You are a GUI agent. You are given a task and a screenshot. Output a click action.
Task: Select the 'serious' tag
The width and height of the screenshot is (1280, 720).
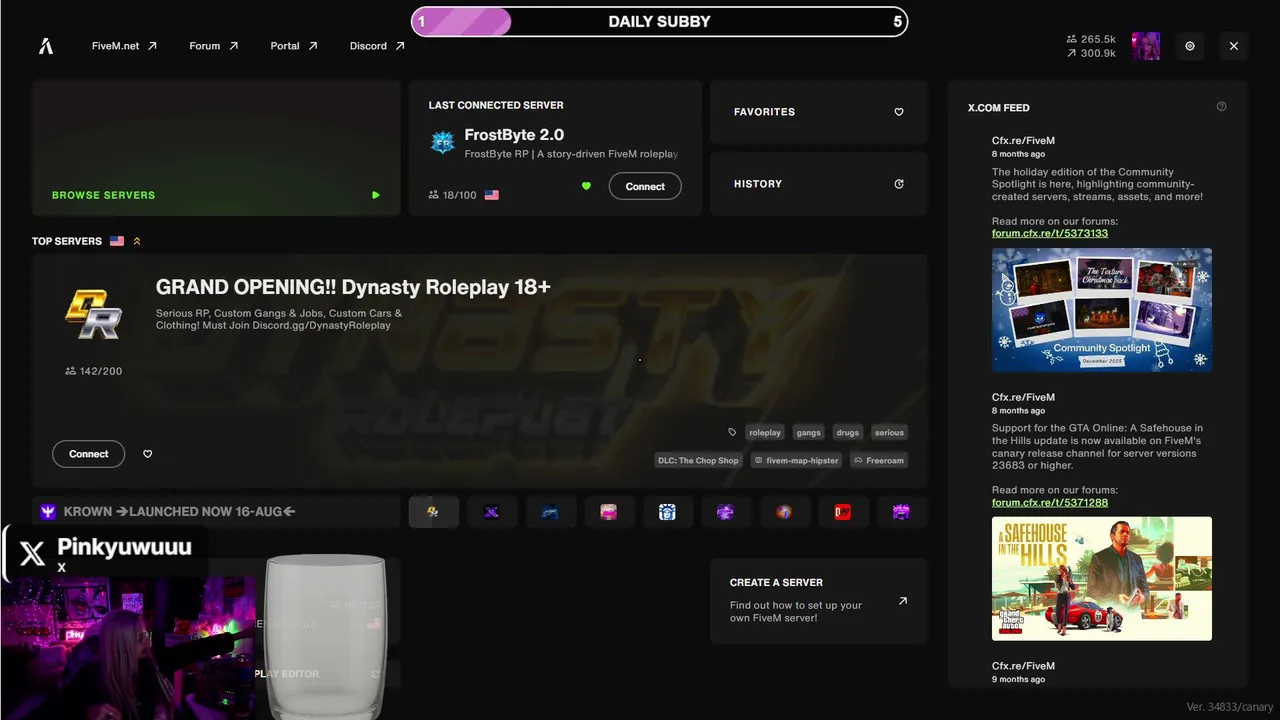[x=889, y=432]
